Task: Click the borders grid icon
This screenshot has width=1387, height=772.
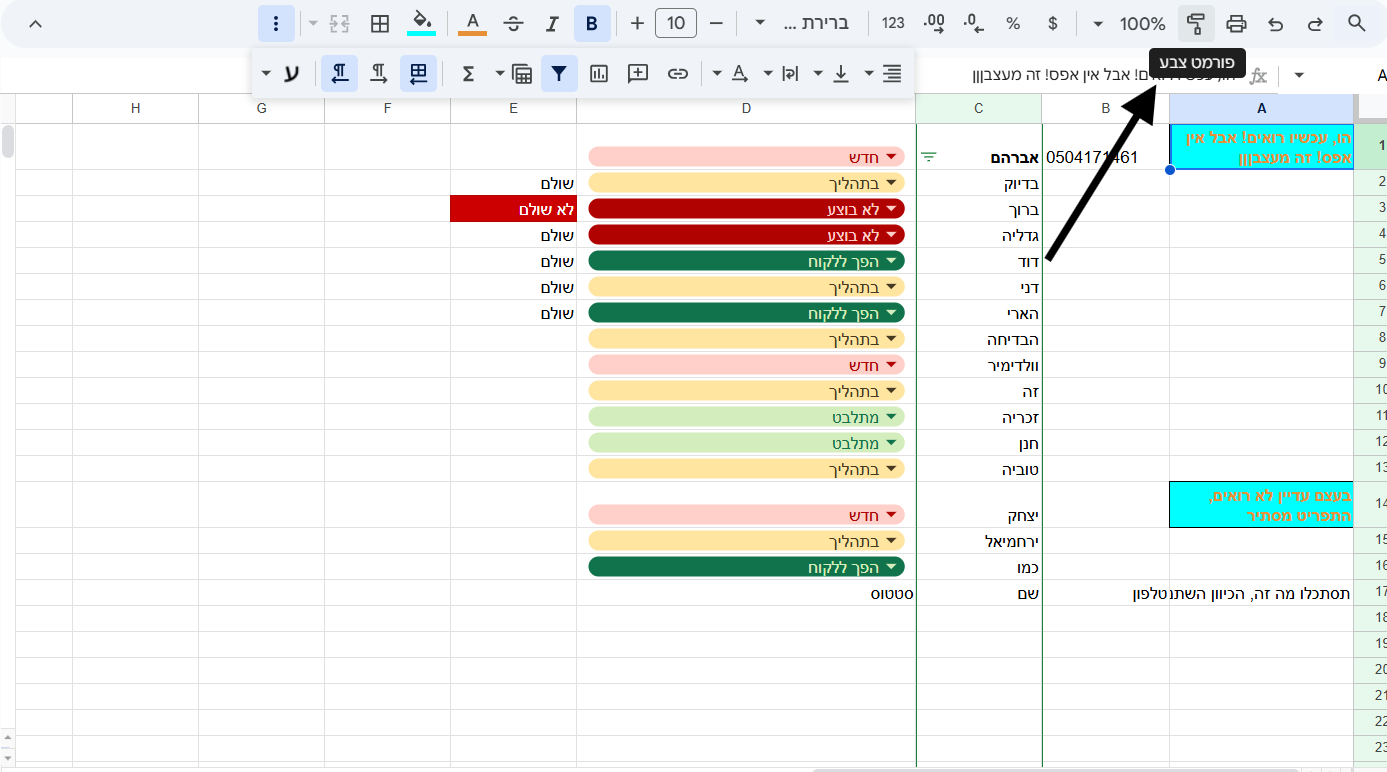Action: coord(380,23)
